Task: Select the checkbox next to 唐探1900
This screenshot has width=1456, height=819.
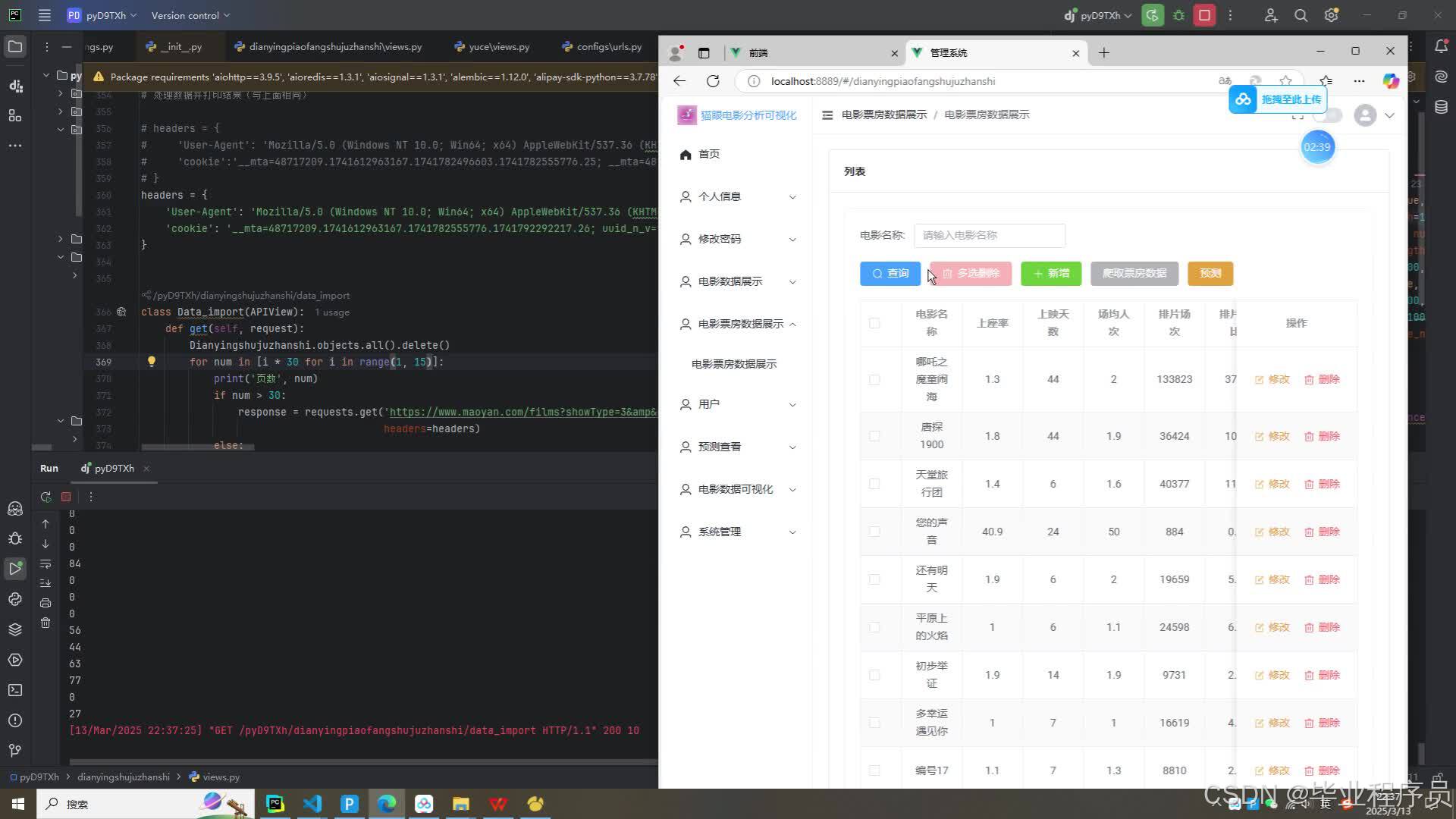Action: [x=874, y=436]
